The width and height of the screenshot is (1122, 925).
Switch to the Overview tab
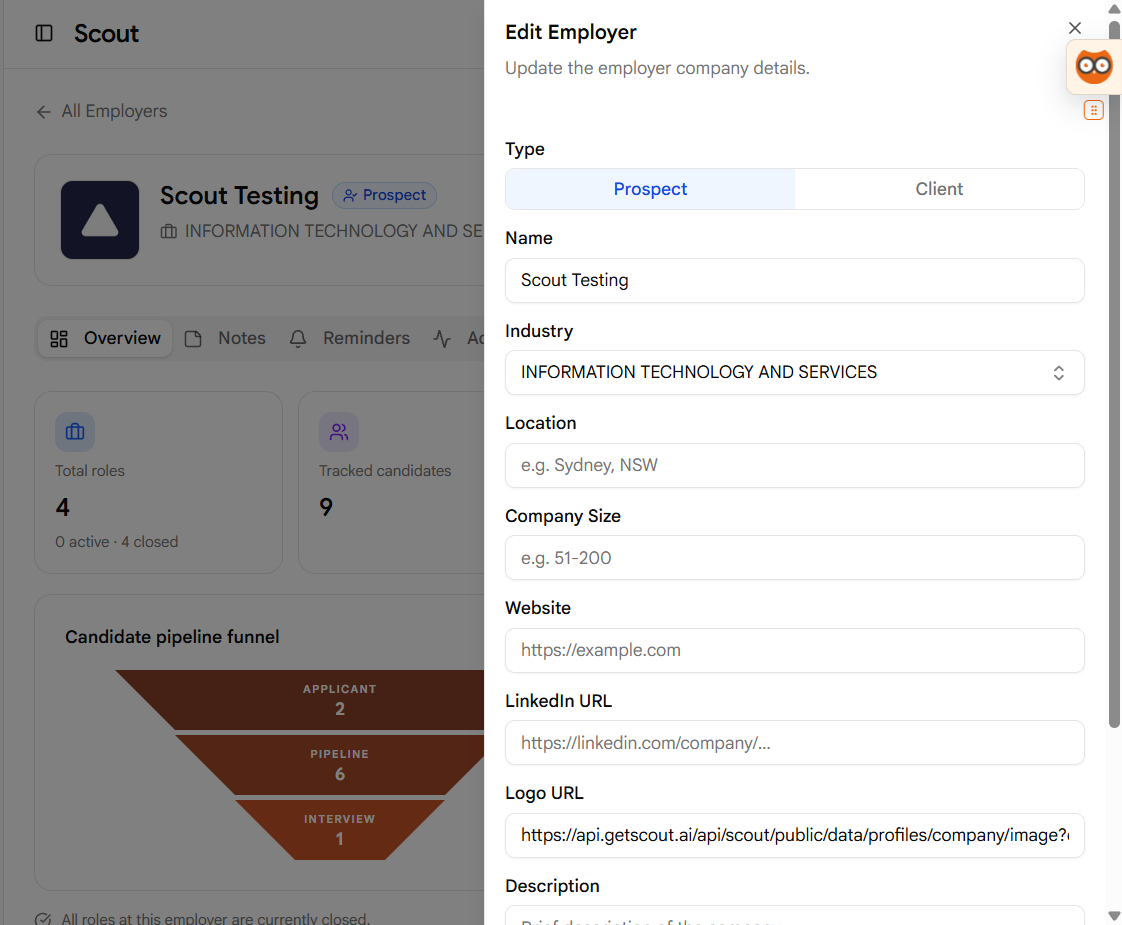click(105, 338)
